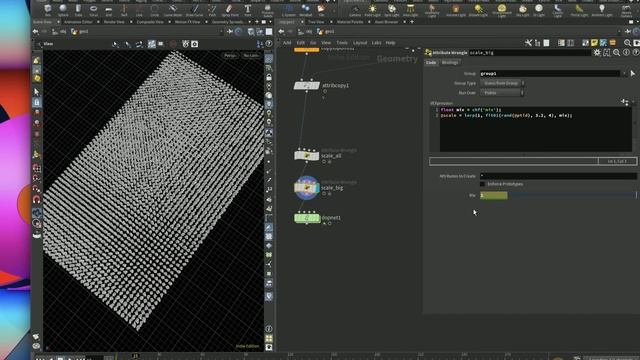The height and width of the screenshot is (360, 640).
Task: Click the group selection arrow button
Action: tap(633, 73)
